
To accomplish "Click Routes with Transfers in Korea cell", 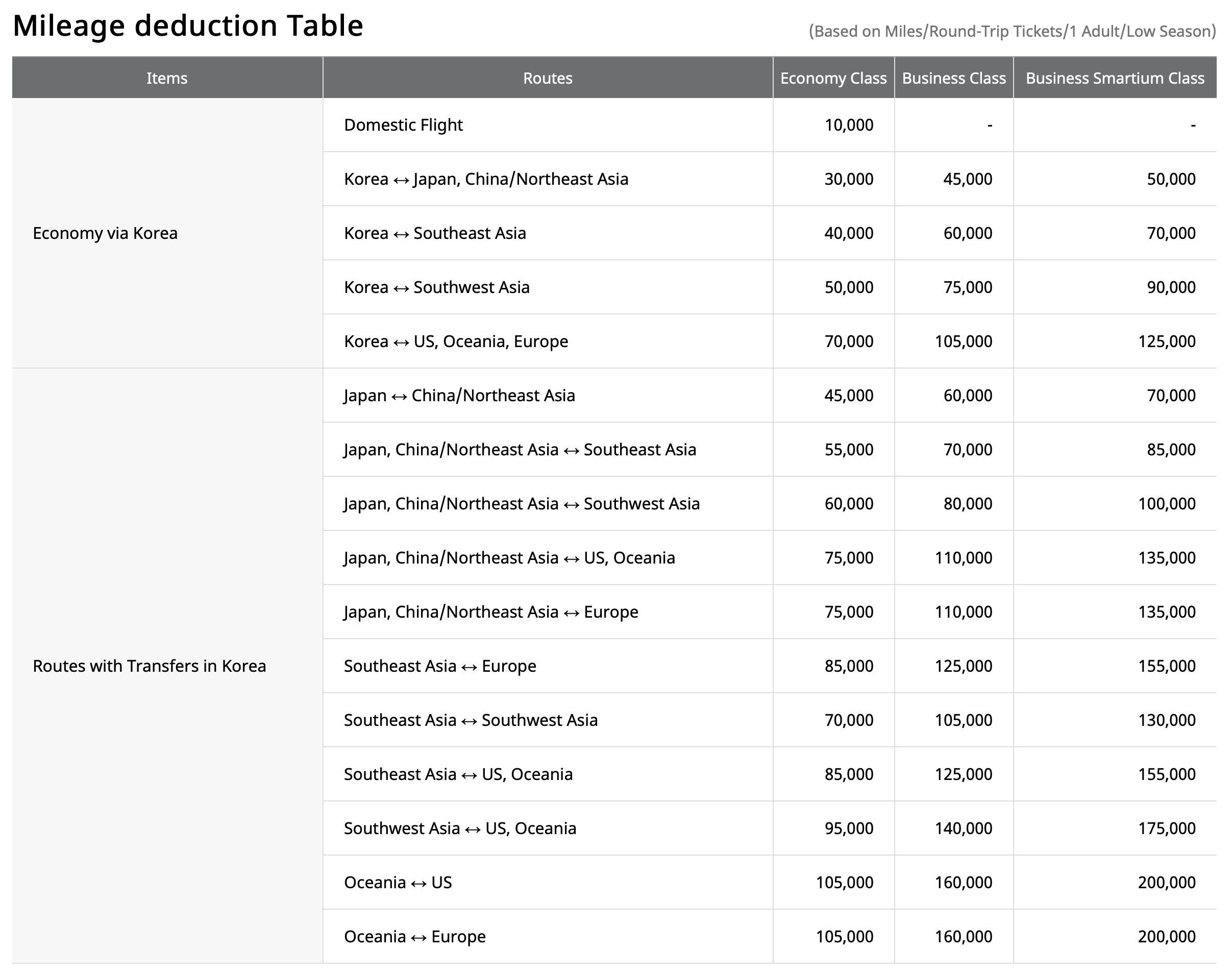I will pyautogui.click(x=149, y=666).
